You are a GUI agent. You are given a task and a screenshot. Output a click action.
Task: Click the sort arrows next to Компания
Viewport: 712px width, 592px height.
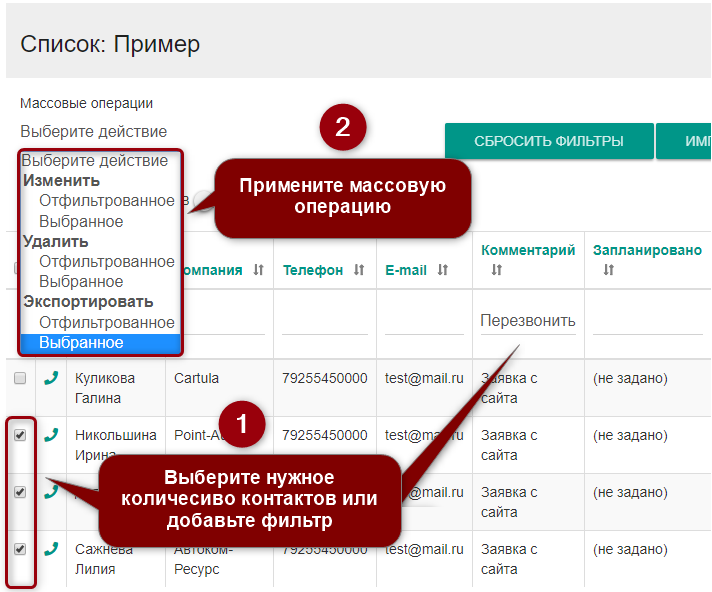[x=258, y=270]
